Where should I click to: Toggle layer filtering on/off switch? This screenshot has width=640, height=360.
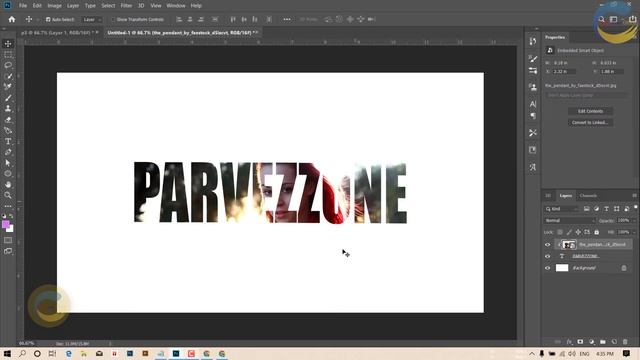[636, 208]
